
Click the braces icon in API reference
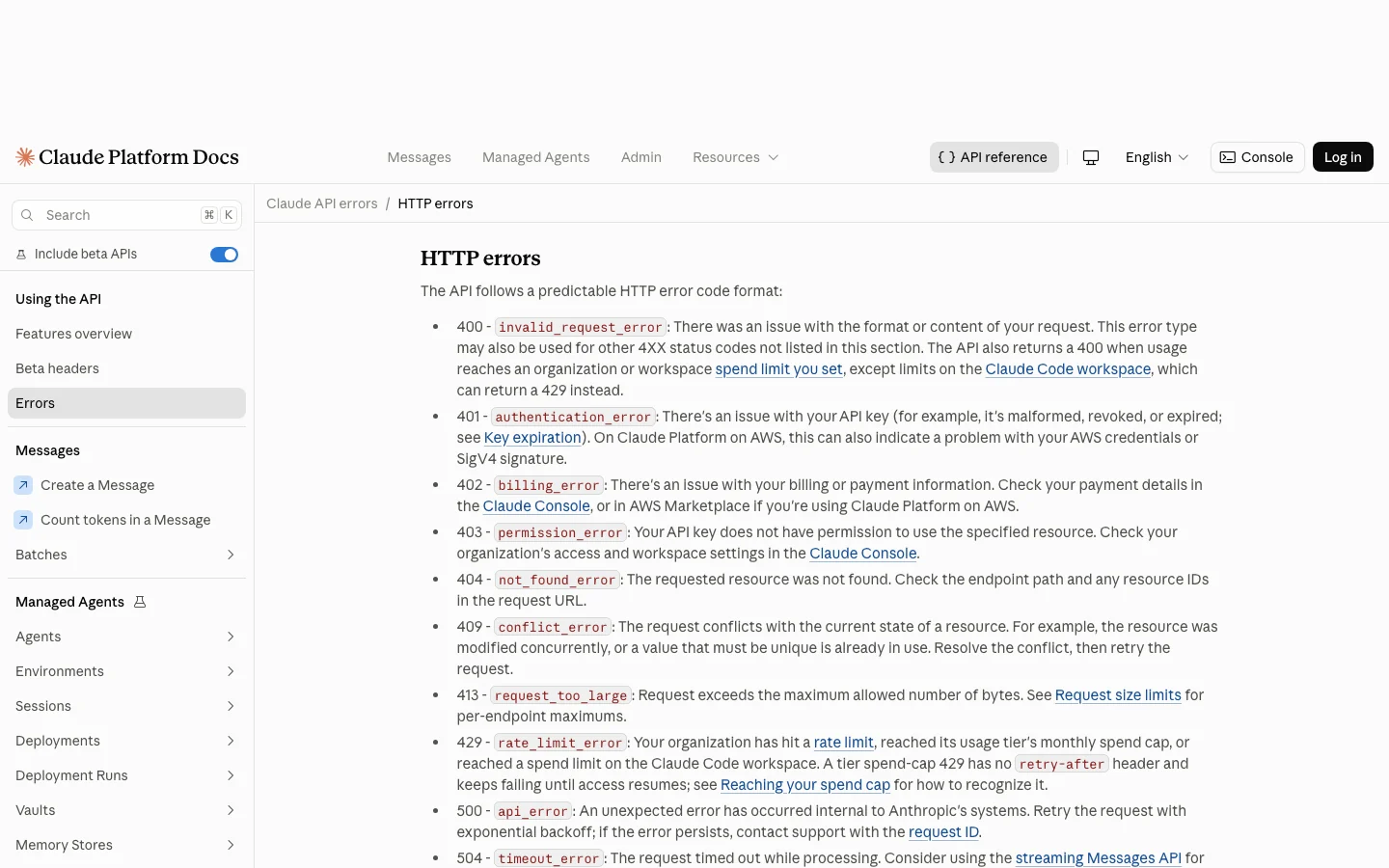pos(946,157)
